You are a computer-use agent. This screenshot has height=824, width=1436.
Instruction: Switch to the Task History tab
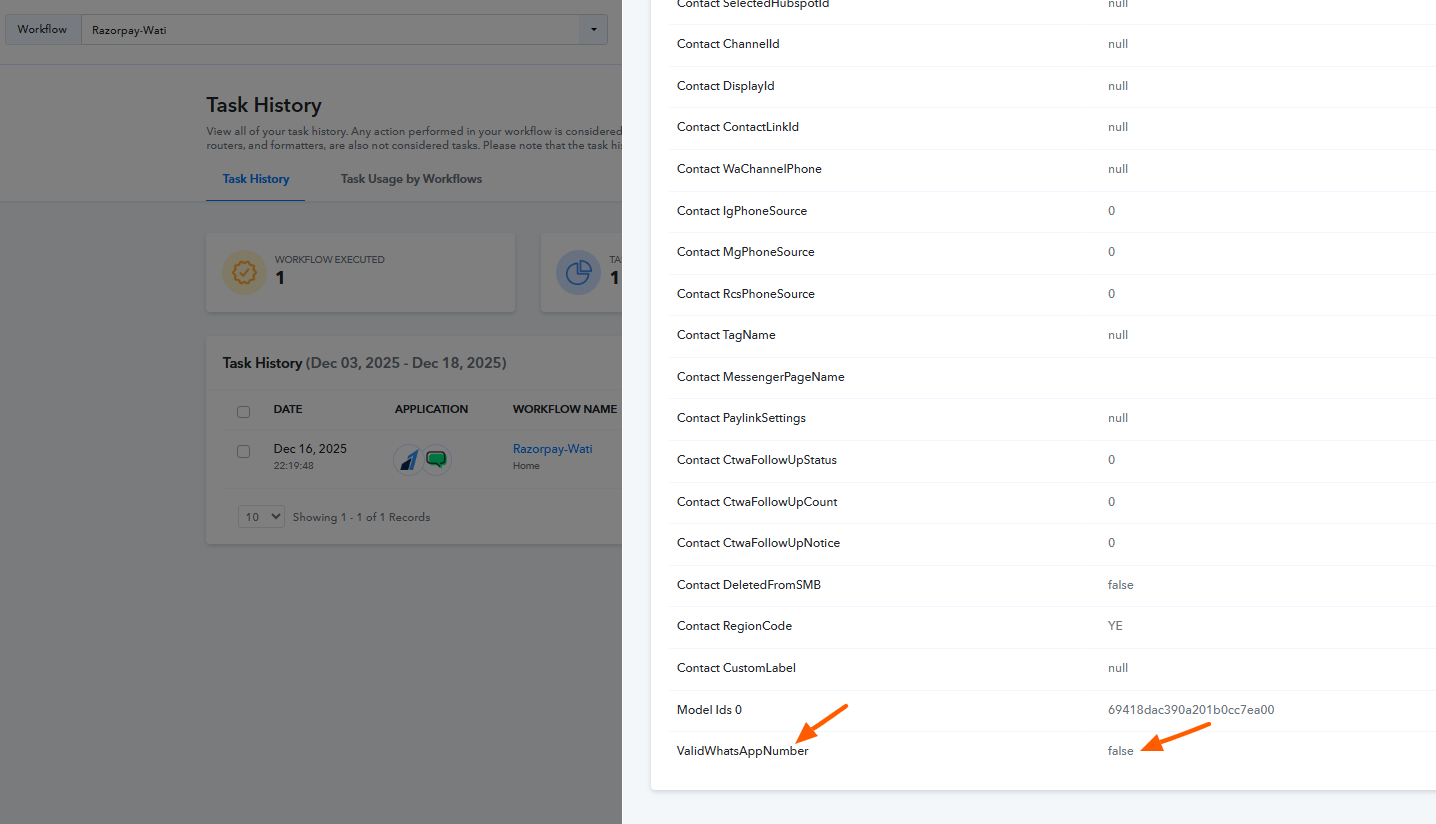(256, 179)
